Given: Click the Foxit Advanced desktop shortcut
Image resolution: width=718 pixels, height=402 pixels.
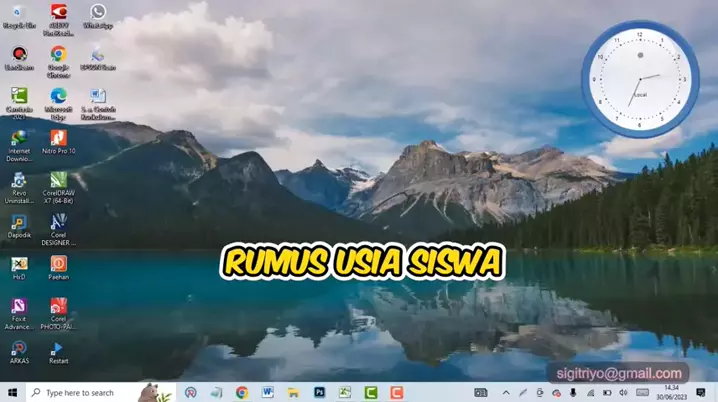Looking at the screenshot, I should coord(18,306).
